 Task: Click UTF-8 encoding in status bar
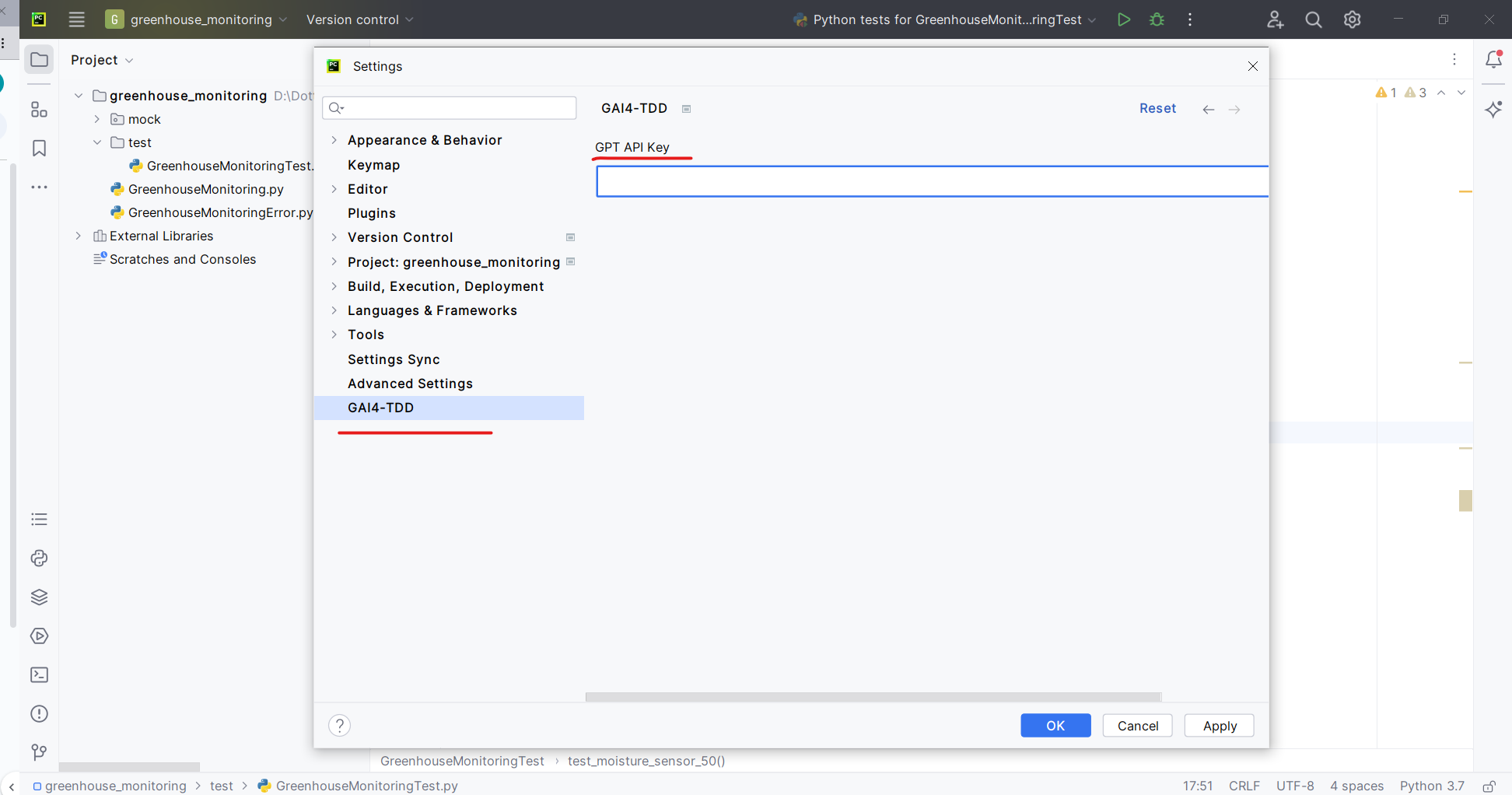tap(1295, 786)
